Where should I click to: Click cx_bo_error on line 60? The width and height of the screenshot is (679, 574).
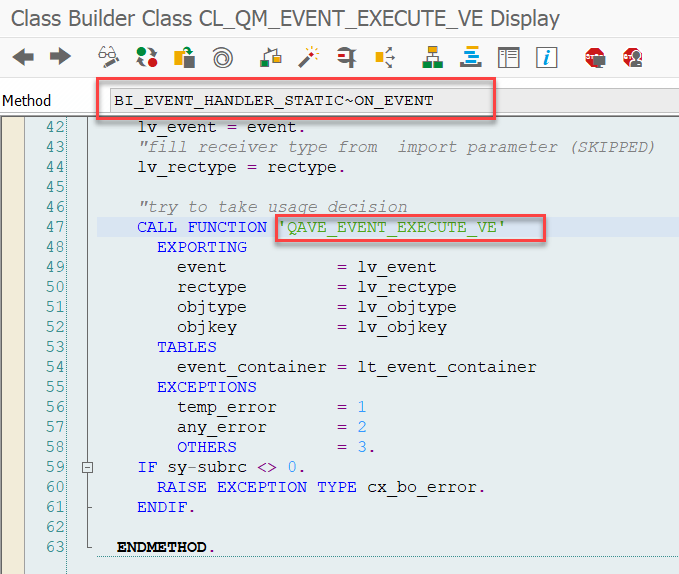[x=422, y=487]
